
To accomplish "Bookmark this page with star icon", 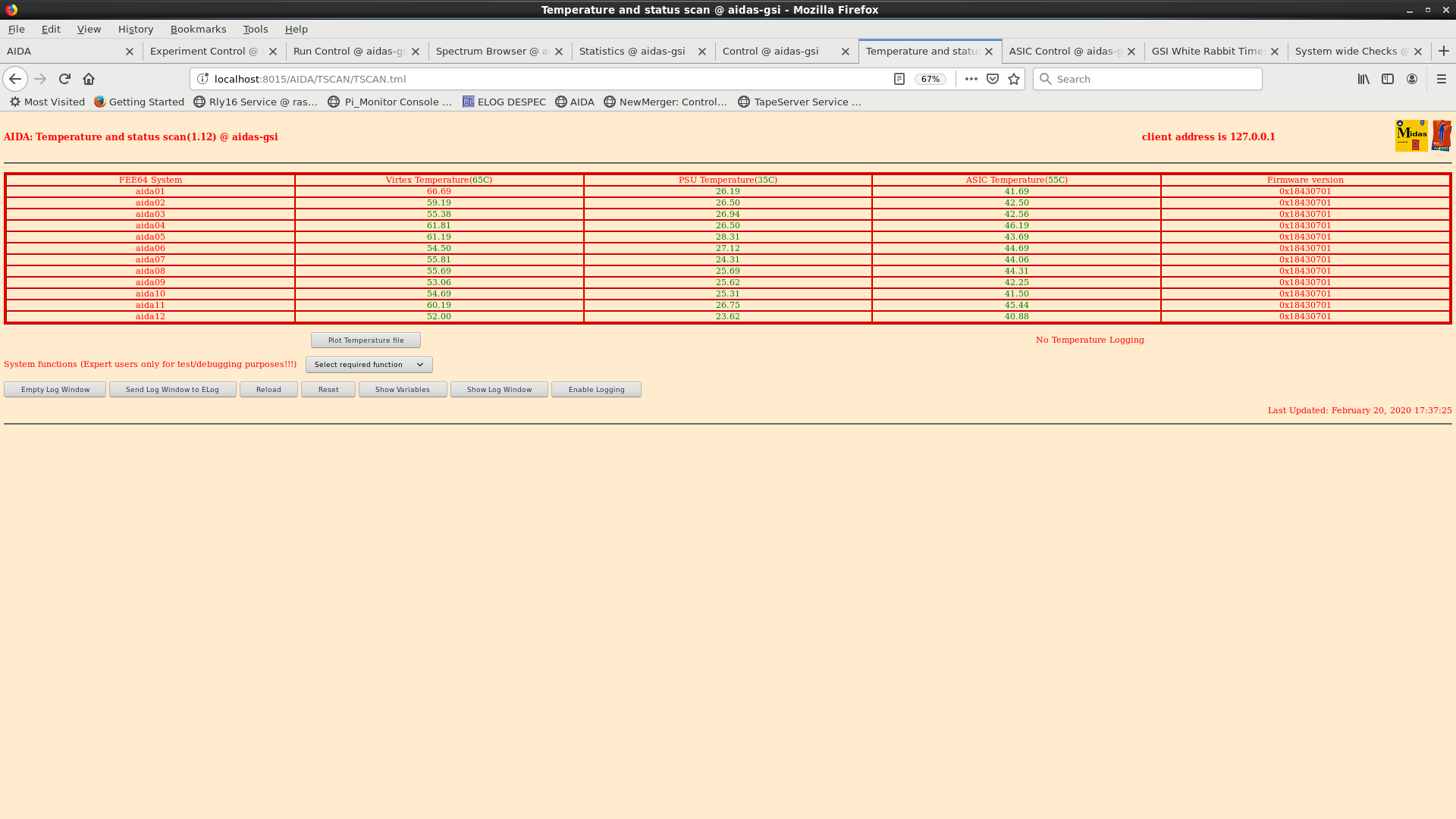I will coord(1014,79).
